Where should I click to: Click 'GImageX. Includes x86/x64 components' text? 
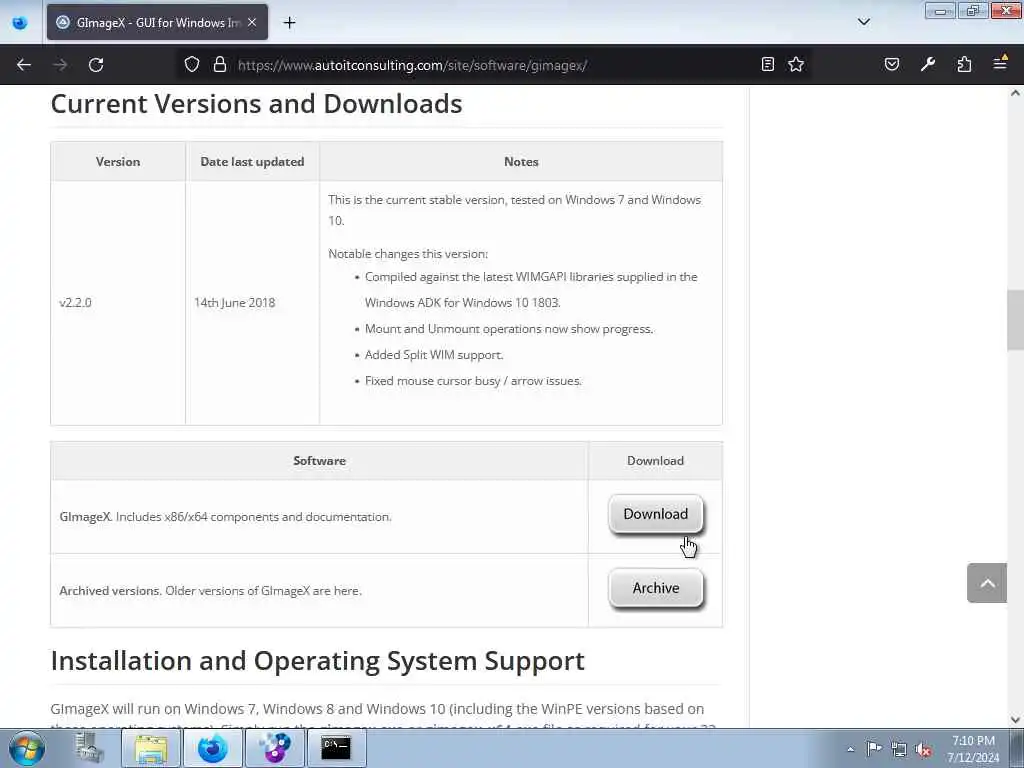pos(225,517)
